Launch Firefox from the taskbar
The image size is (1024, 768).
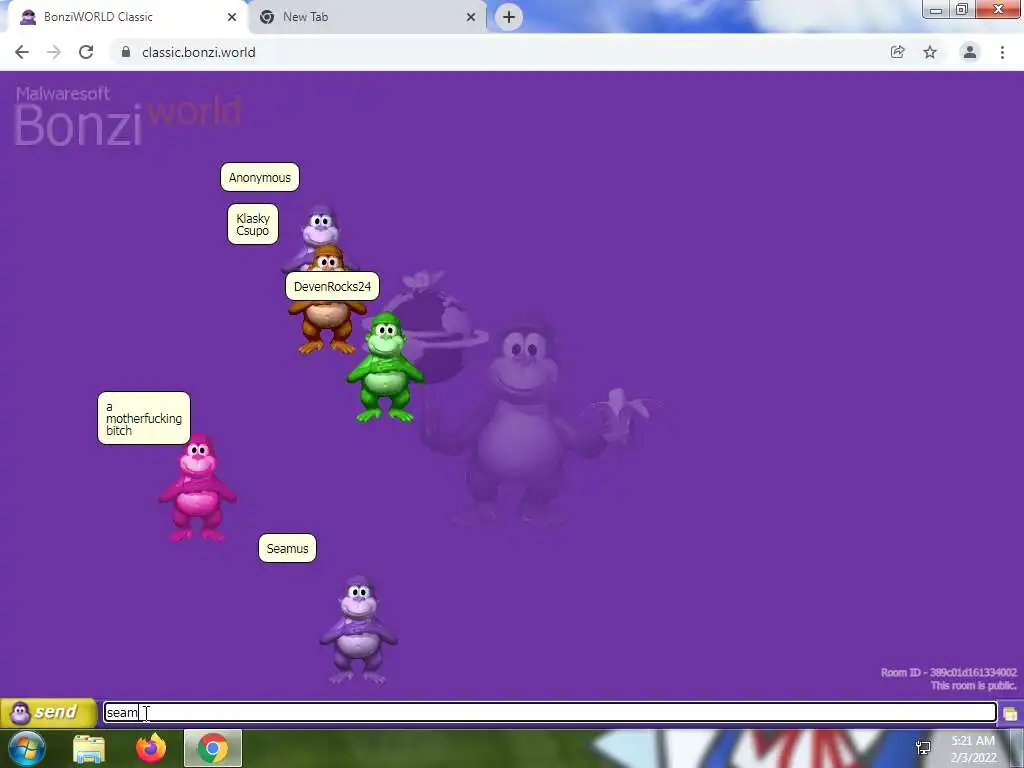click(151, 748)
